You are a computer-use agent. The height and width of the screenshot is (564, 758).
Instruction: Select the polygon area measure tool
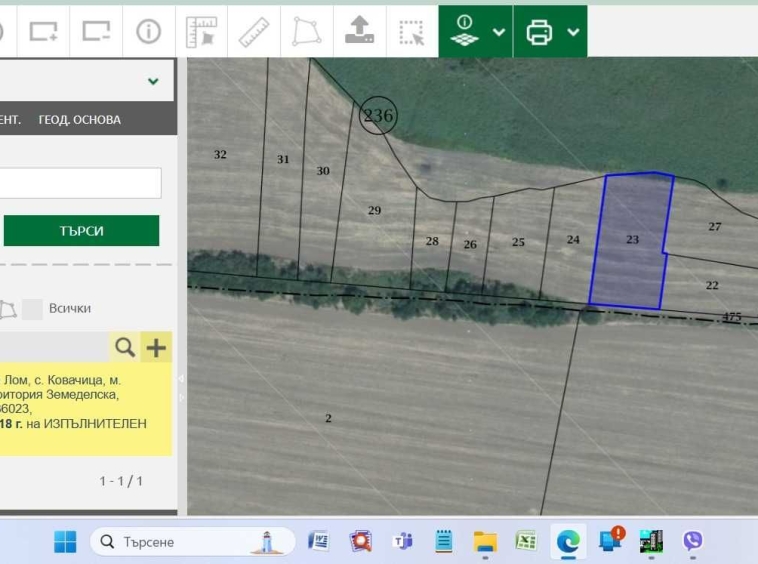click(x=307, y=32)
